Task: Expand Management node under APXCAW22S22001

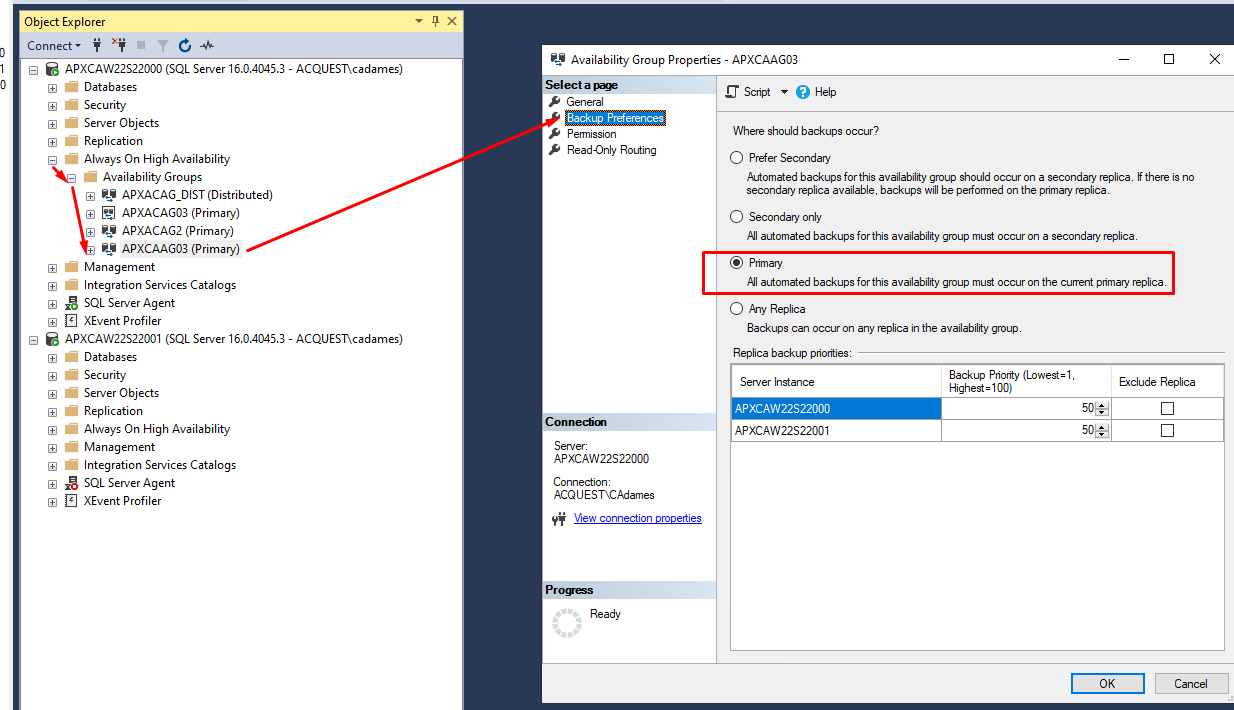Action: point(53,448)
